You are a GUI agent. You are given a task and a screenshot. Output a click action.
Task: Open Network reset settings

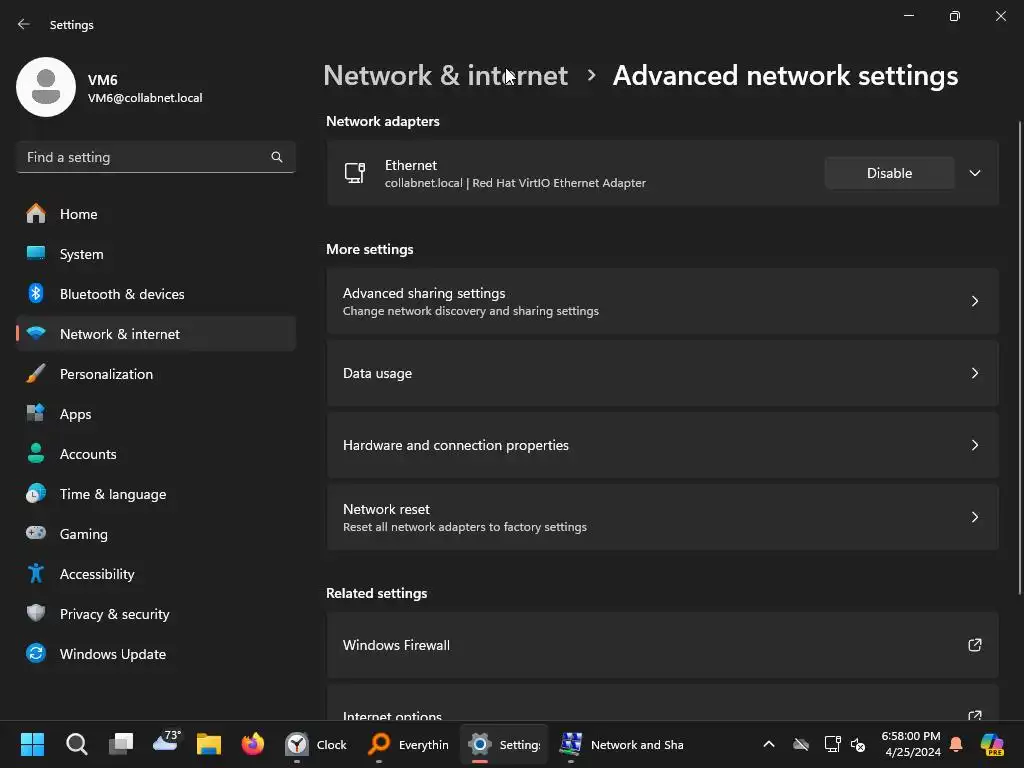click(x=662, y=517)
